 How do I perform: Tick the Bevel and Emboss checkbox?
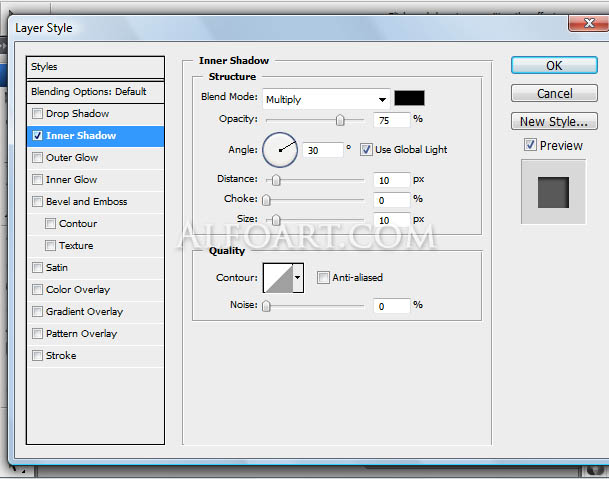(37, 201)
